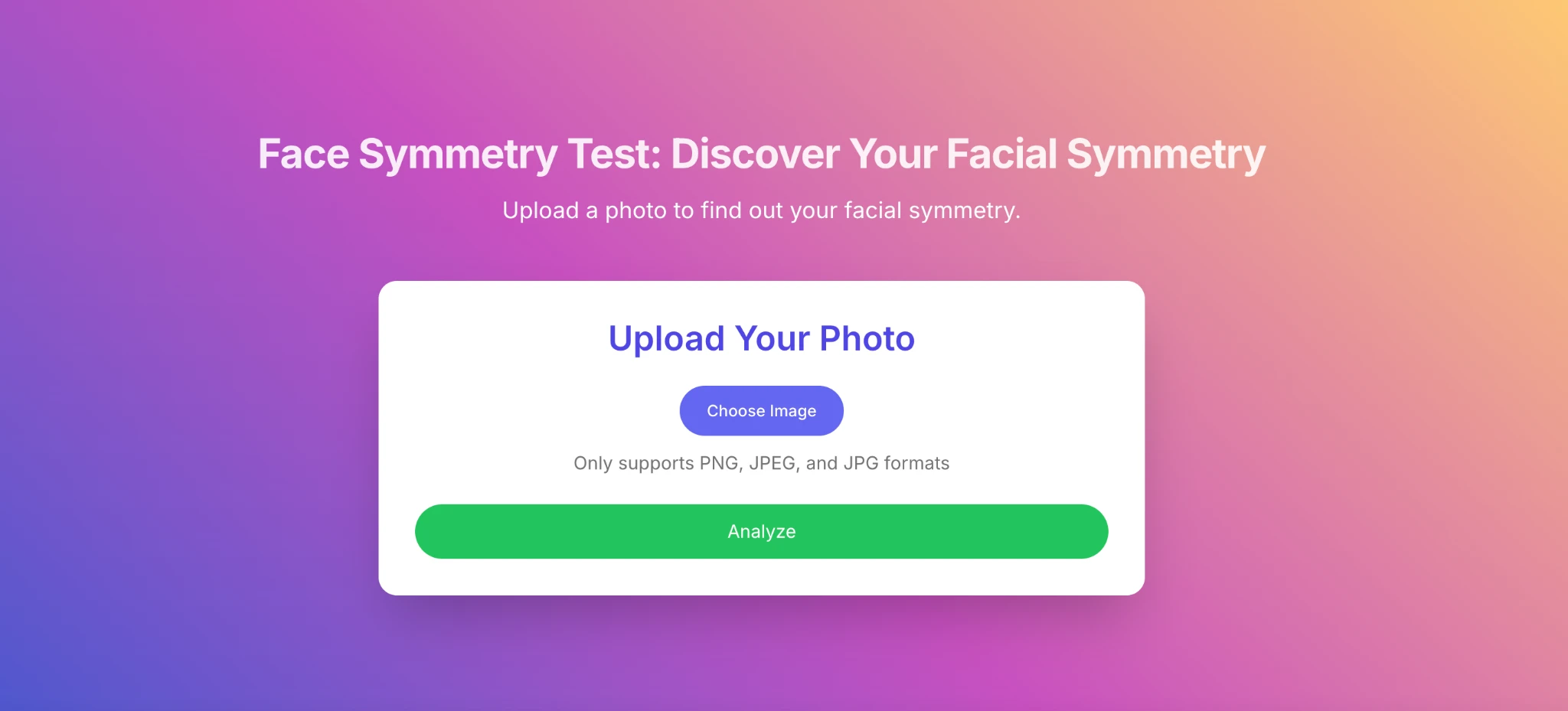Click 'Facial Symmetry' at the title end
1568x711 pixels.
1106,155
